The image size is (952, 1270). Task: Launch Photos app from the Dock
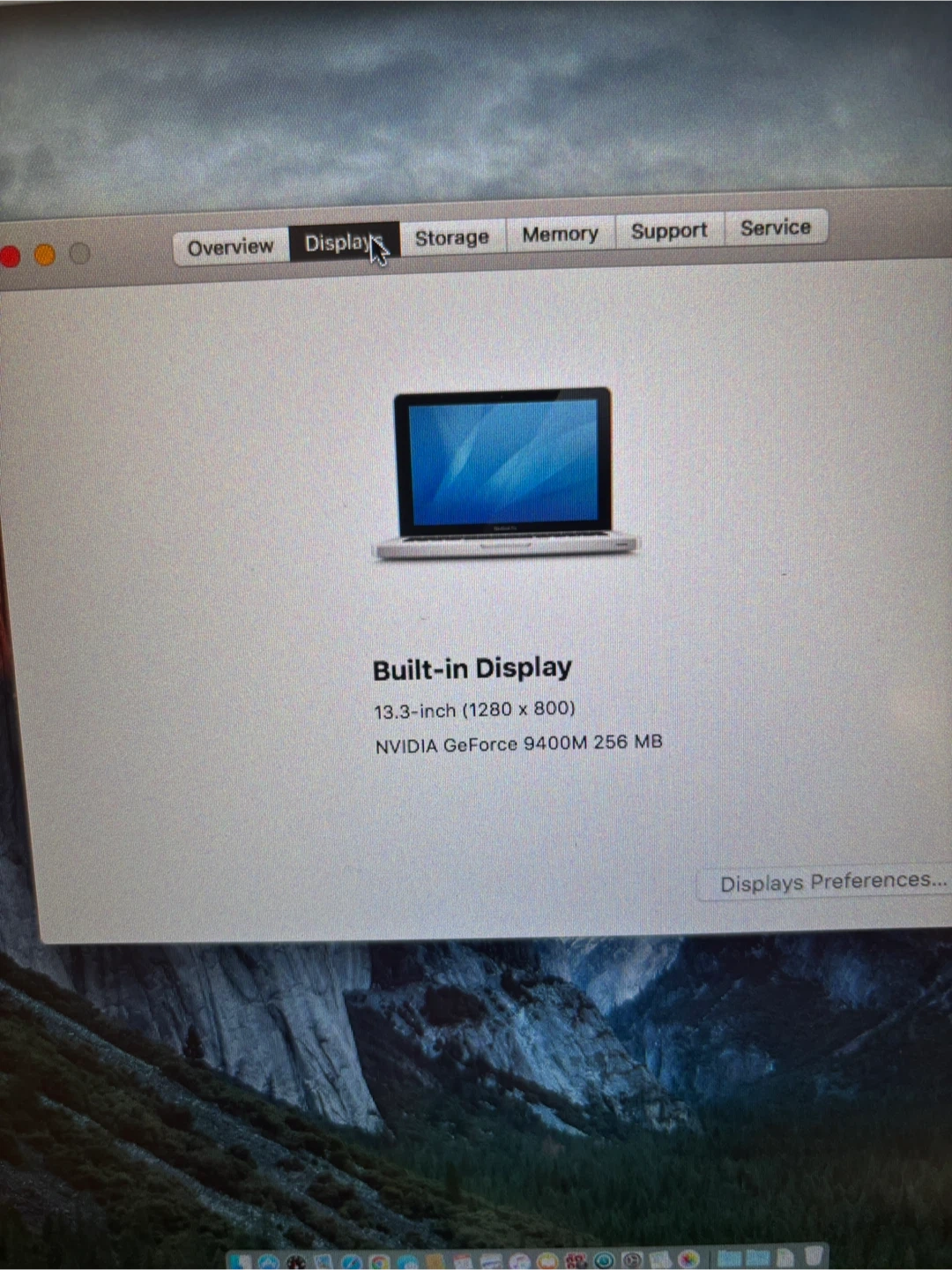pos(688,1261)
